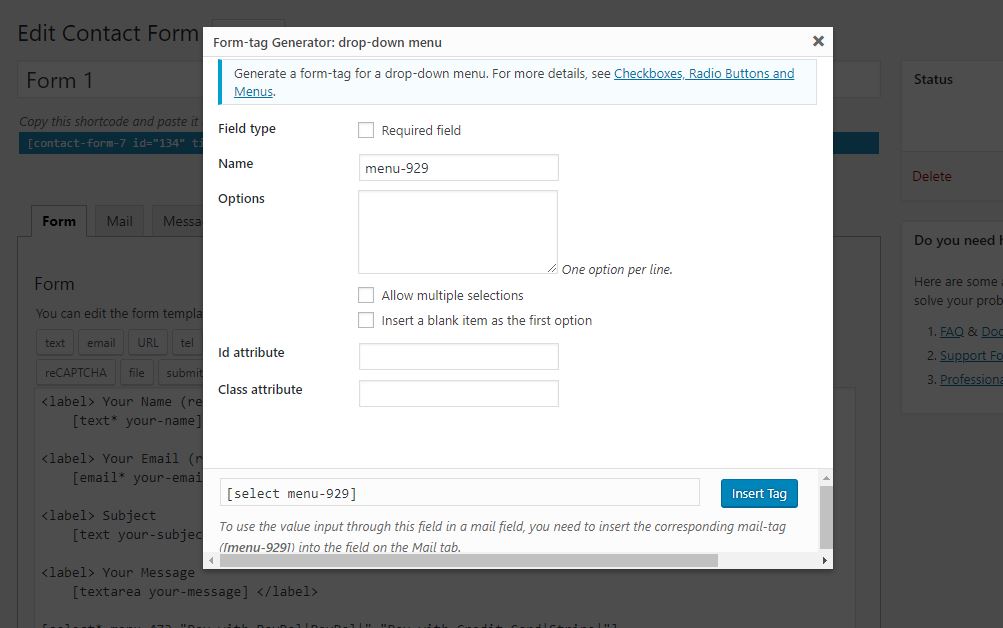
Task: Focus the Class attribute input
Action: (459, 393)
